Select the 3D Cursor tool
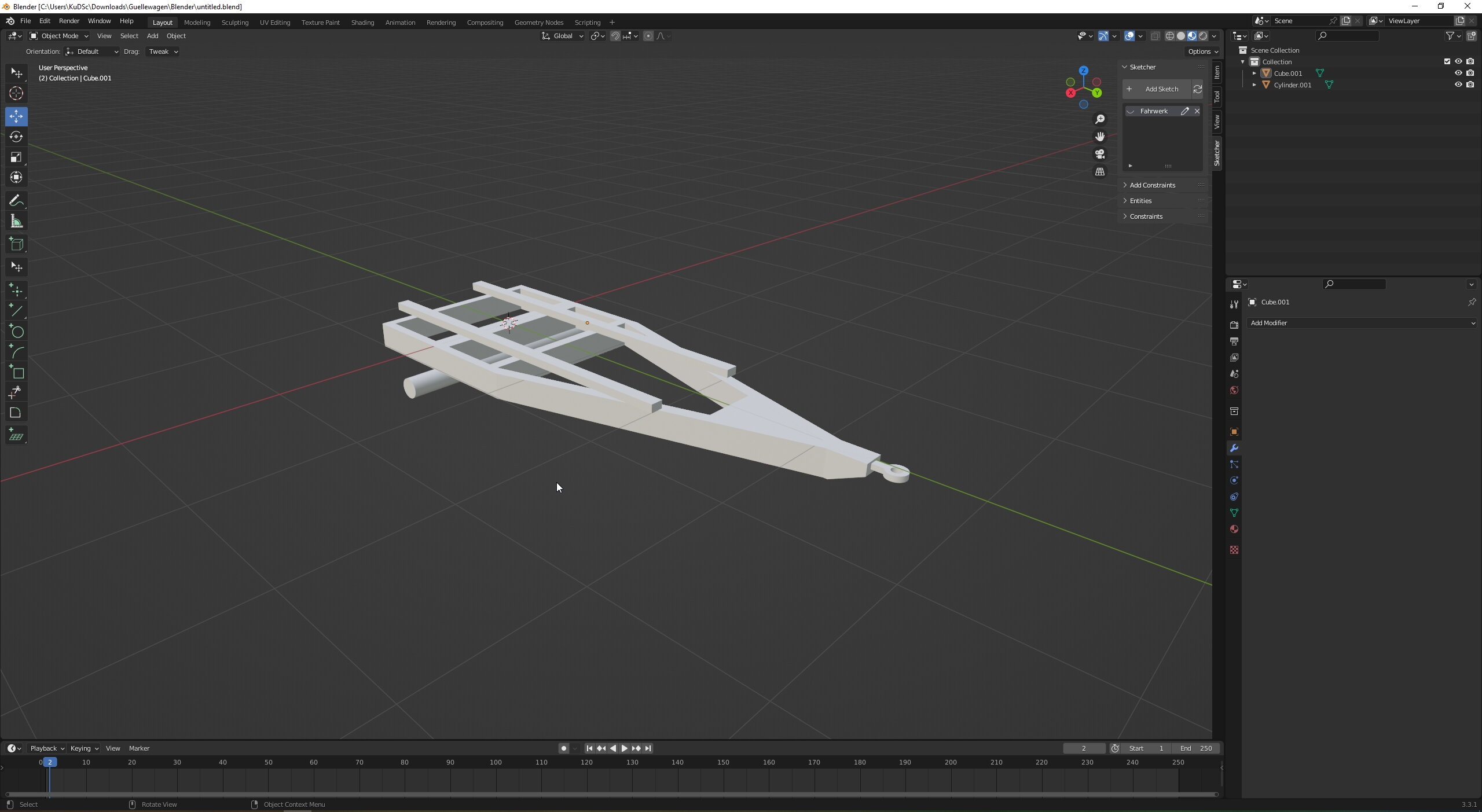Image resolution: width=1482 pixels, height=812 pixels. (x=16, y=93)
